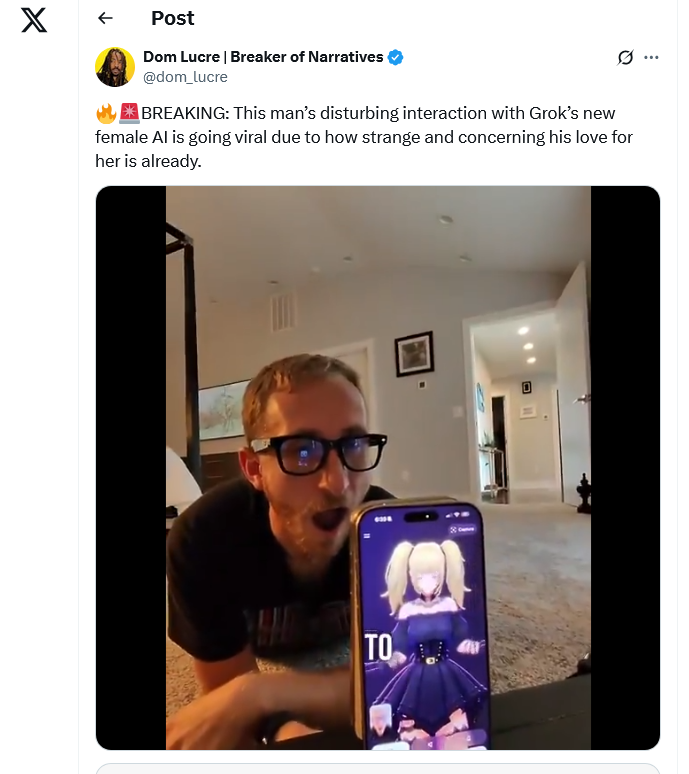The width and height of the screenshot is (689, 774).
Task: Go home via the X logo
Action: 34,20
